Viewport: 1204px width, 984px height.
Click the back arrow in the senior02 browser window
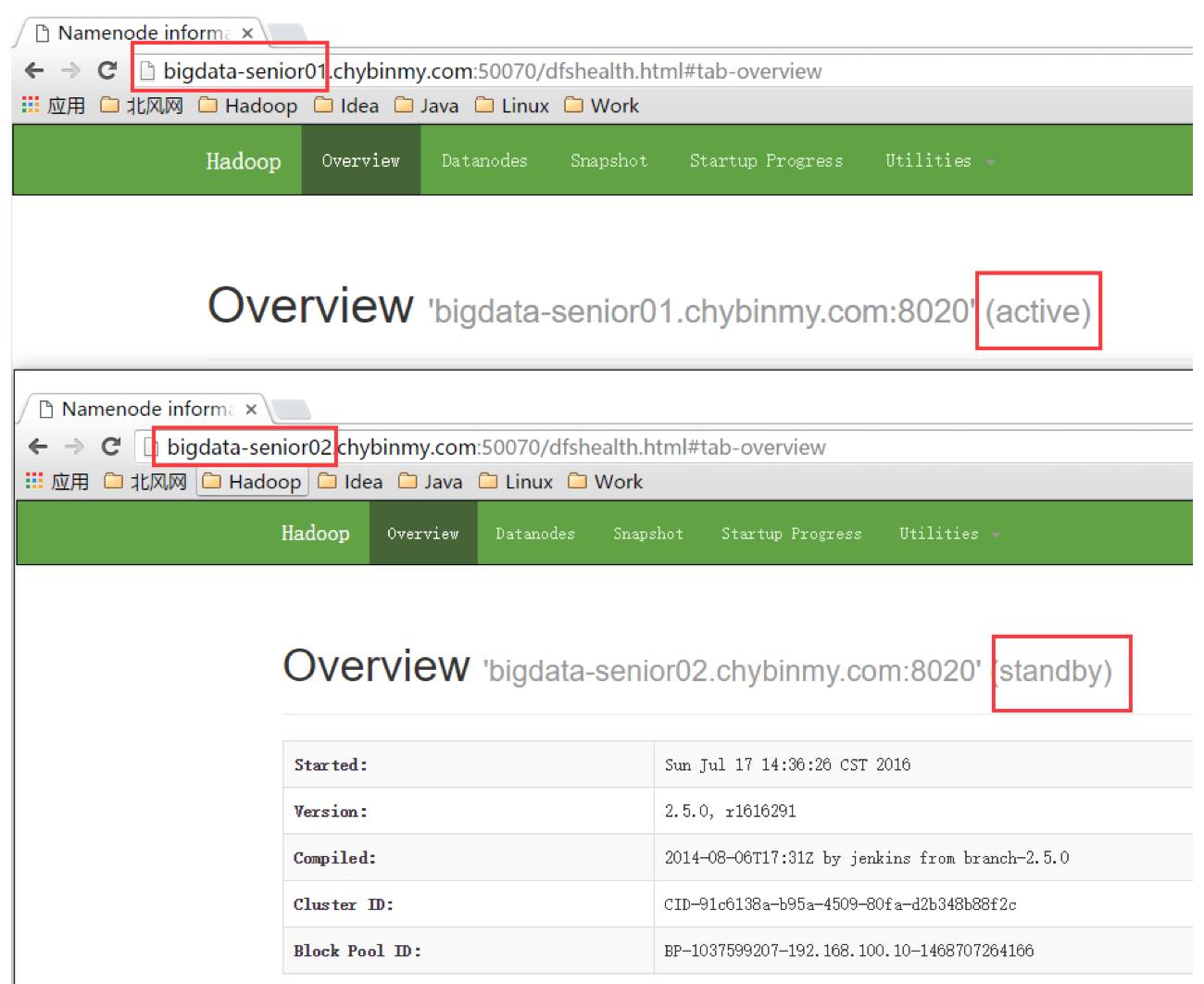coord(38,447)
